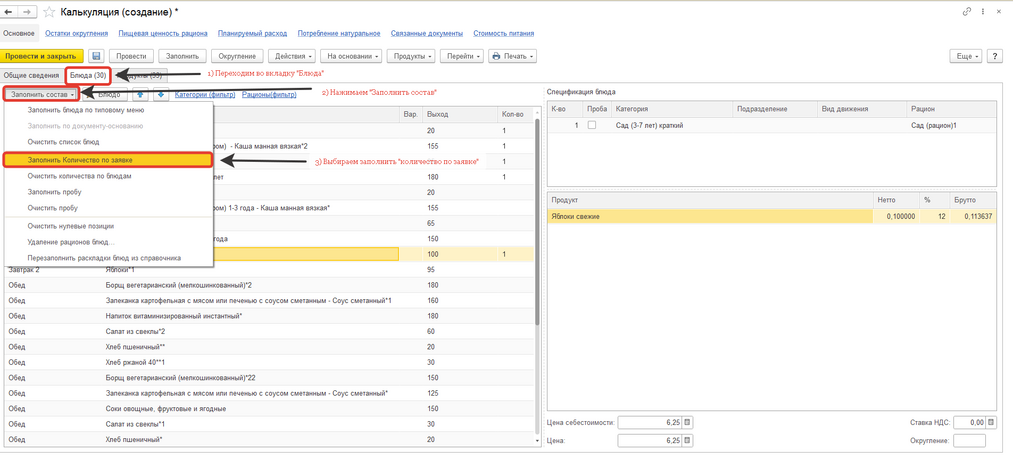Open calculator for Цена себестоимости field

(688, 423)
